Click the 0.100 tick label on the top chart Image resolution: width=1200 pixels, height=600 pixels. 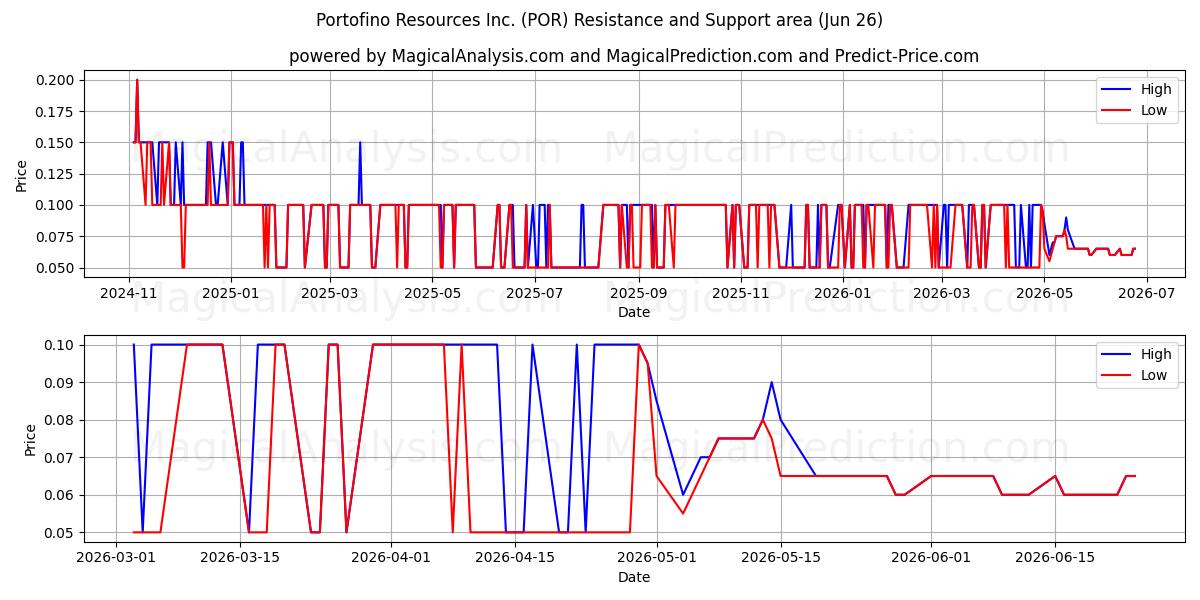pyautogui.click(x=57, y=205)
